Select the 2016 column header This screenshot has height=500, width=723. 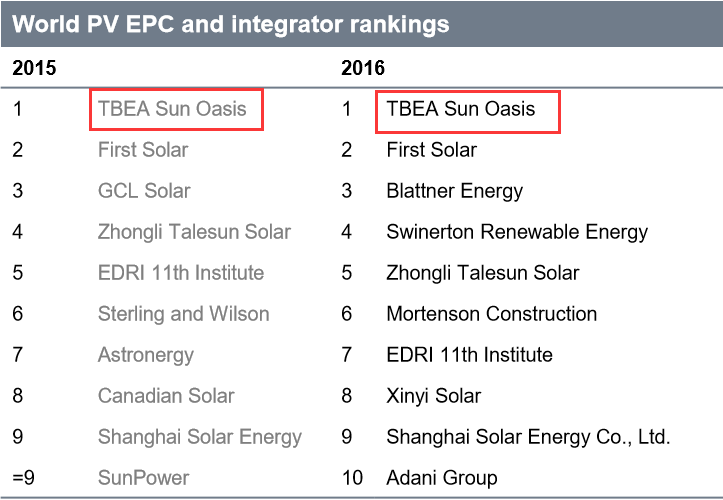pos(363,69)
